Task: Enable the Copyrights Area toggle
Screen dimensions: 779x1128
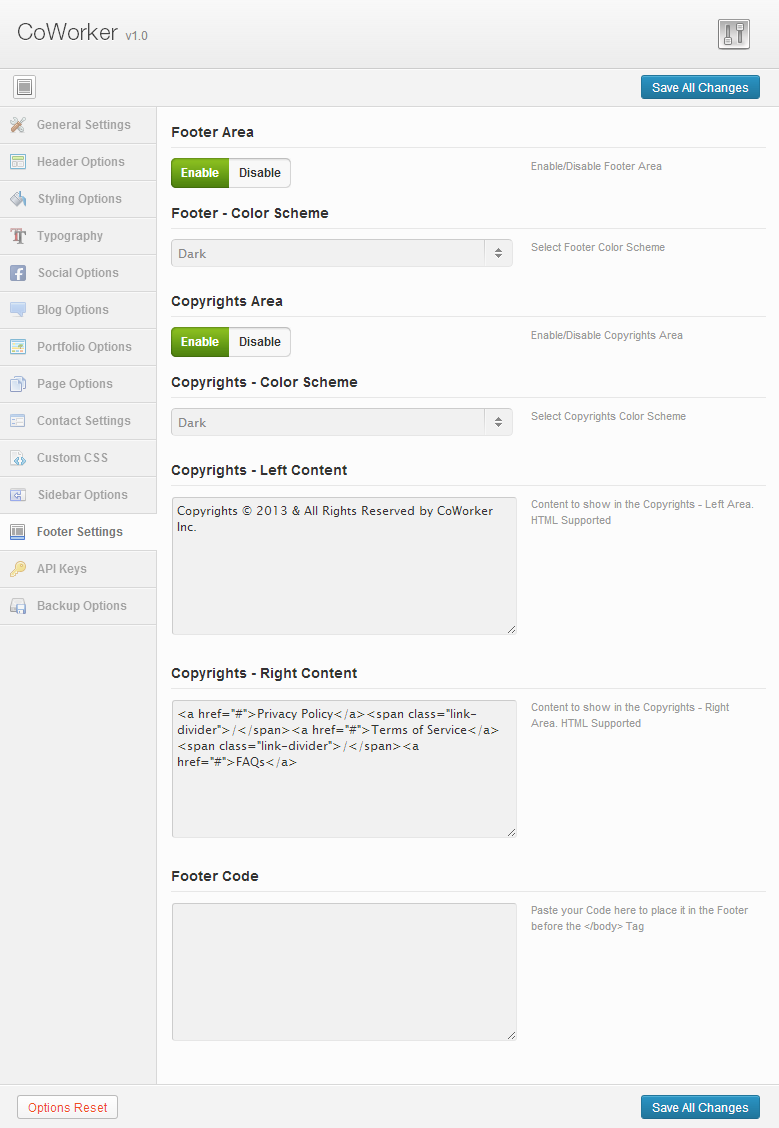Action: pyautogui.click(x=200, y=342)
